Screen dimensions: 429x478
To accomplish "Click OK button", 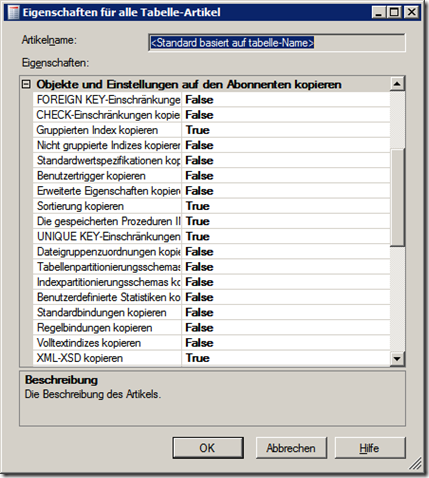I will [x=208, y=448].
